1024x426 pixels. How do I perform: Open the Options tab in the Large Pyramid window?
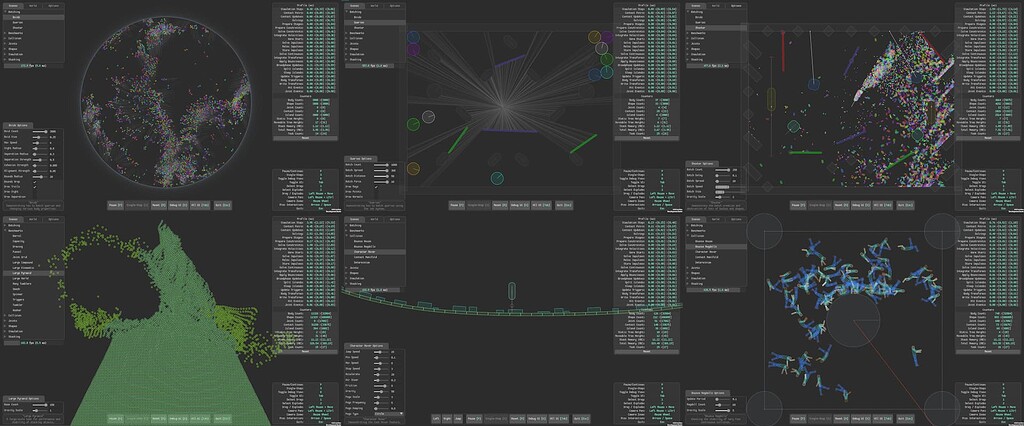[53, 219]
